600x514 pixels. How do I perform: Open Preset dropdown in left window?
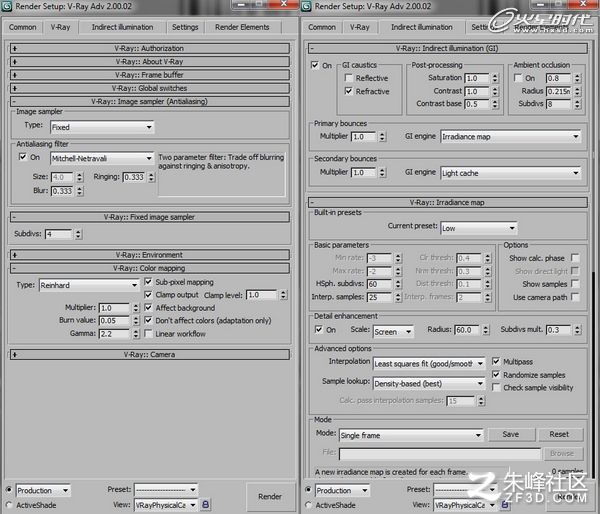(x=166, y=490)
